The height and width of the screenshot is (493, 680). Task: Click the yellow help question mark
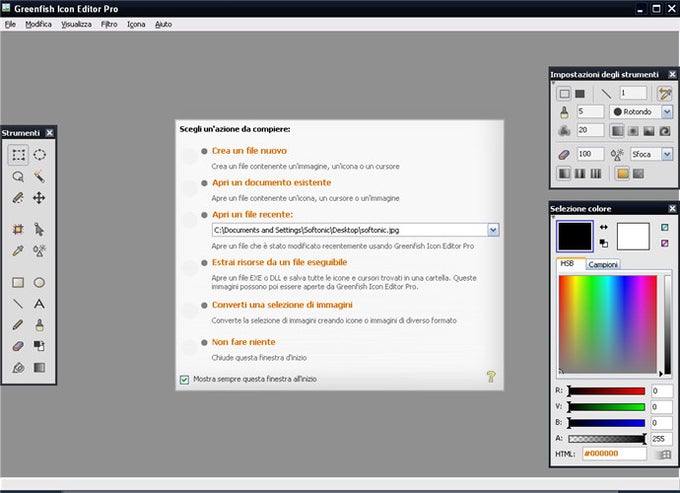click(x=491, y=376)
